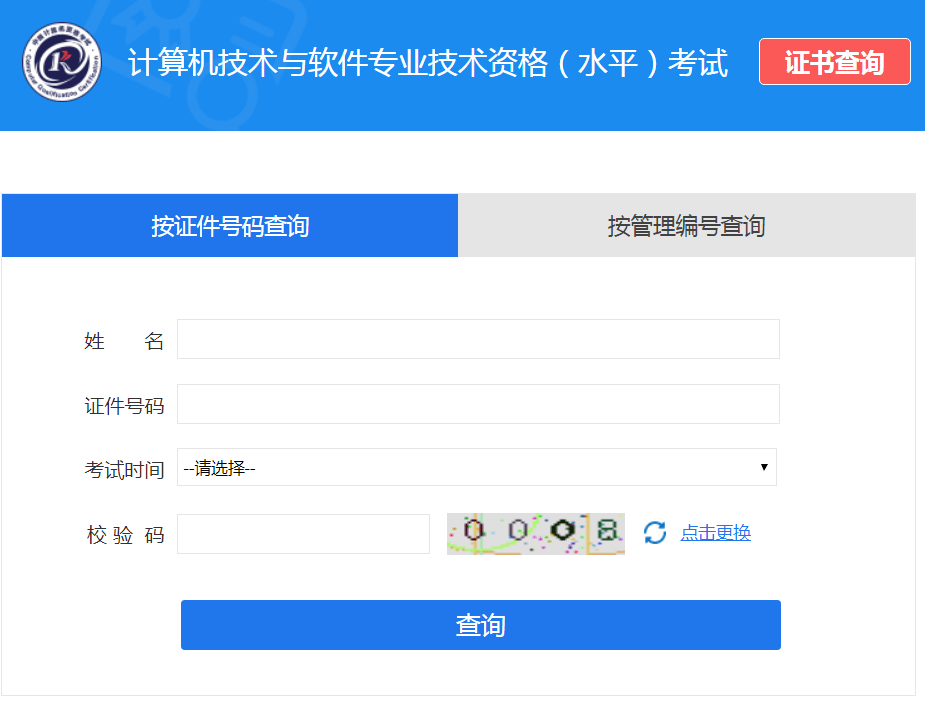The width and height of the screenshot is (925, 711).
Task: Click the black dropdown arrow for 考试时间
Action: coord(764,467)
